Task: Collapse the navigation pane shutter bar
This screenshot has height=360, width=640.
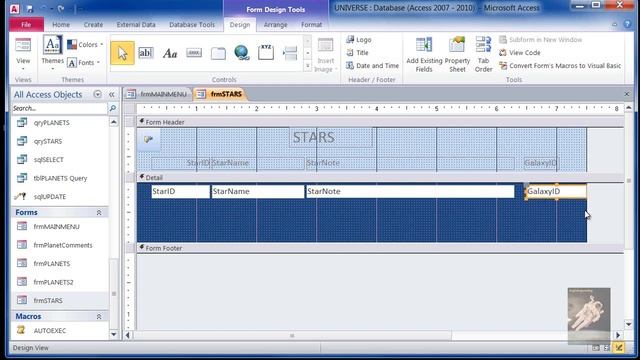Action: 111,94
